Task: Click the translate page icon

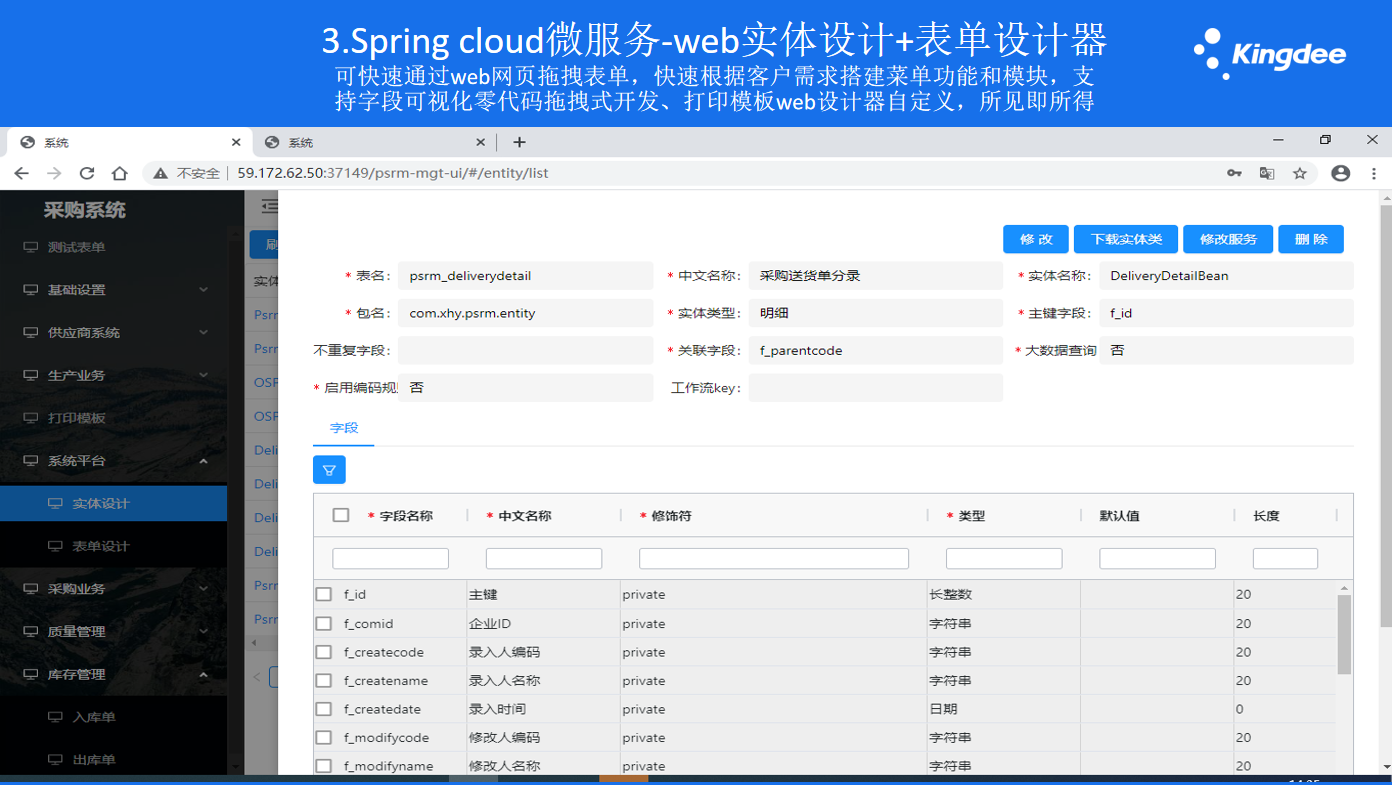Action: click(1267, 173)
